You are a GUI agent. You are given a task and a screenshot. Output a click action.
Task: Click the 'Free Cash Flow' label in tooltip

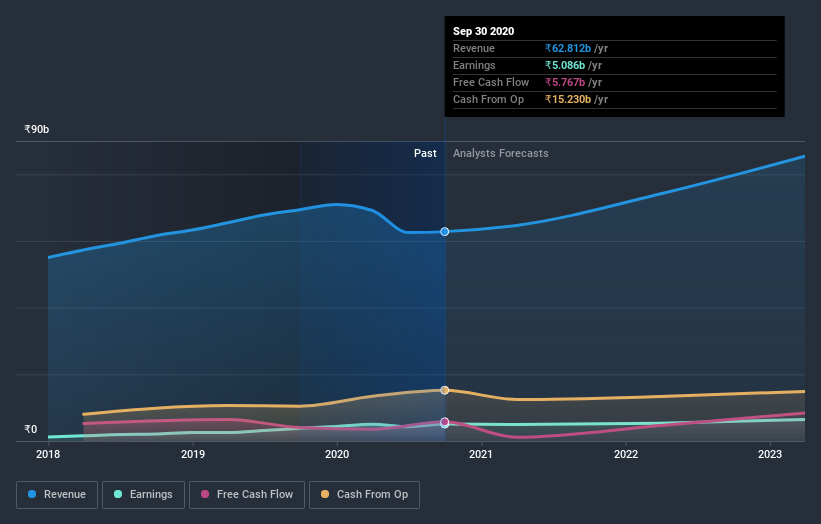491,82
